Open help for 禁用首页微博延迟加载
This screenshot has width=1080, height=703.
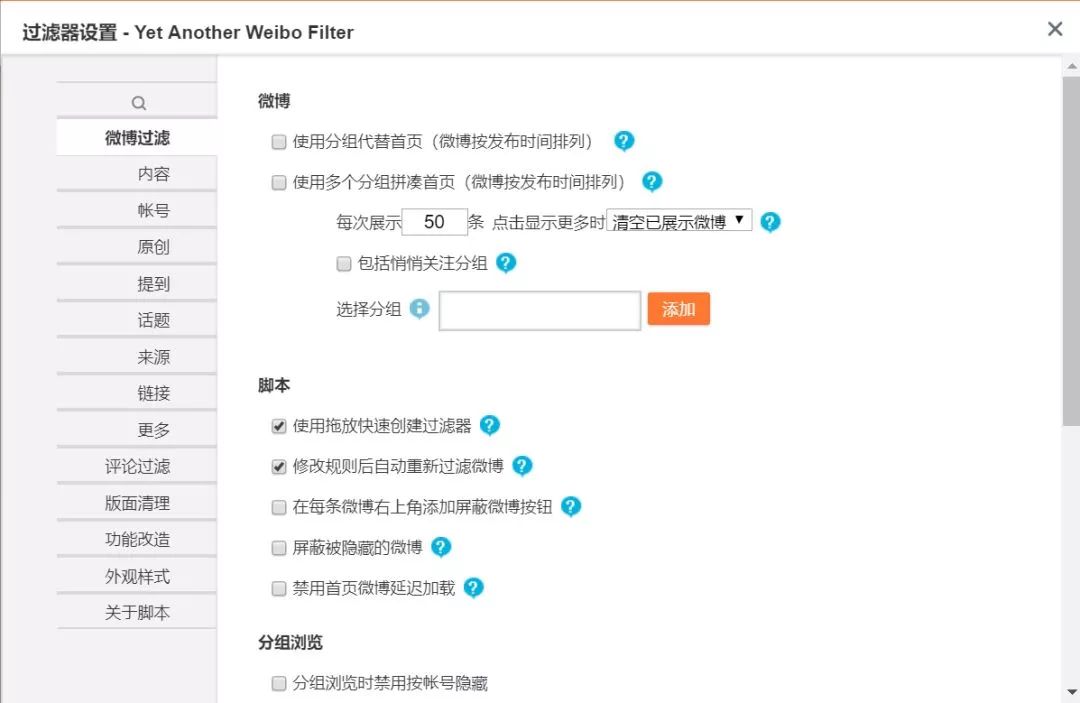coord(474,588)
